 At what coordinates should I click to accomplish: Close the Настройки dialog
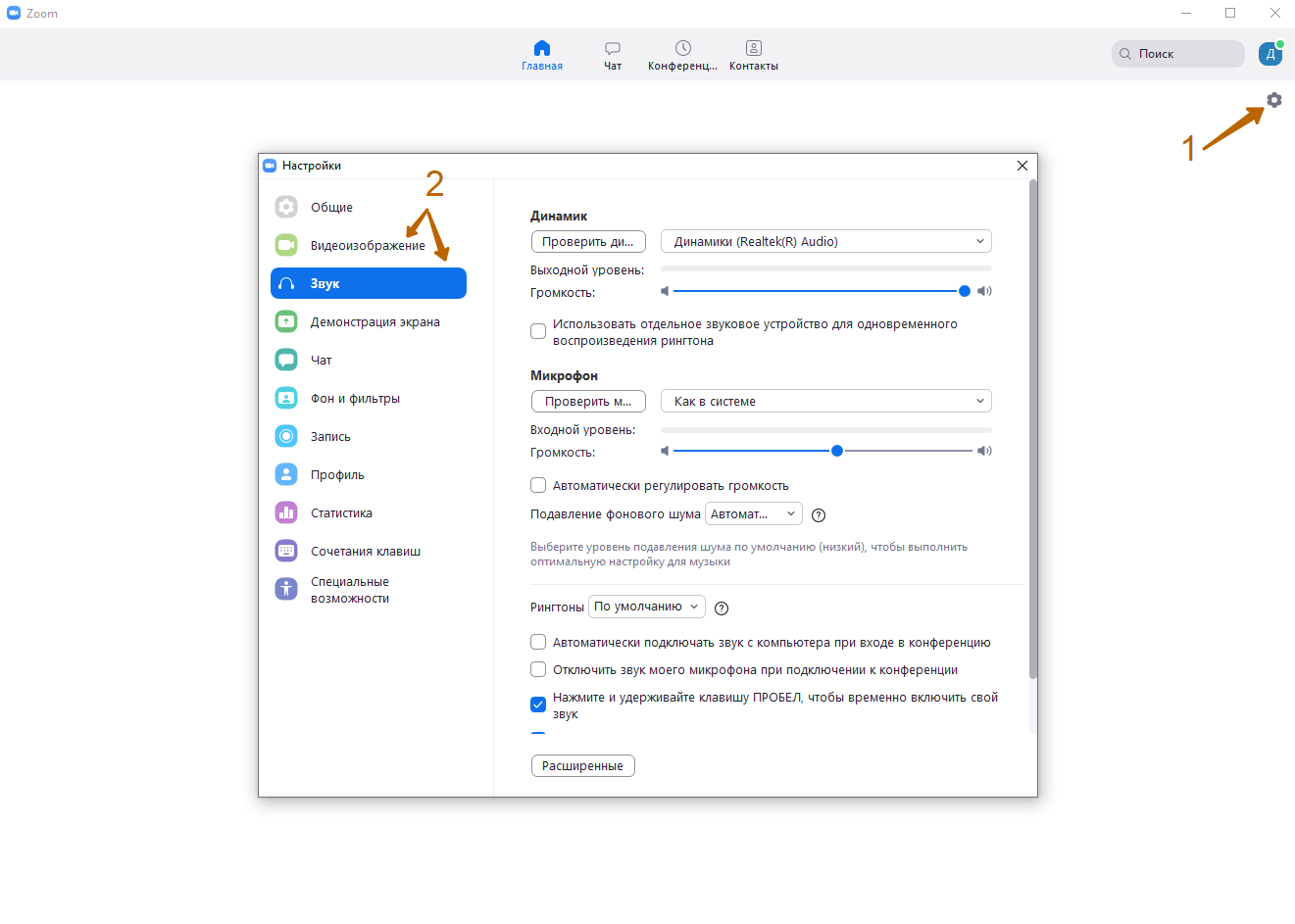click(1022, 166)
